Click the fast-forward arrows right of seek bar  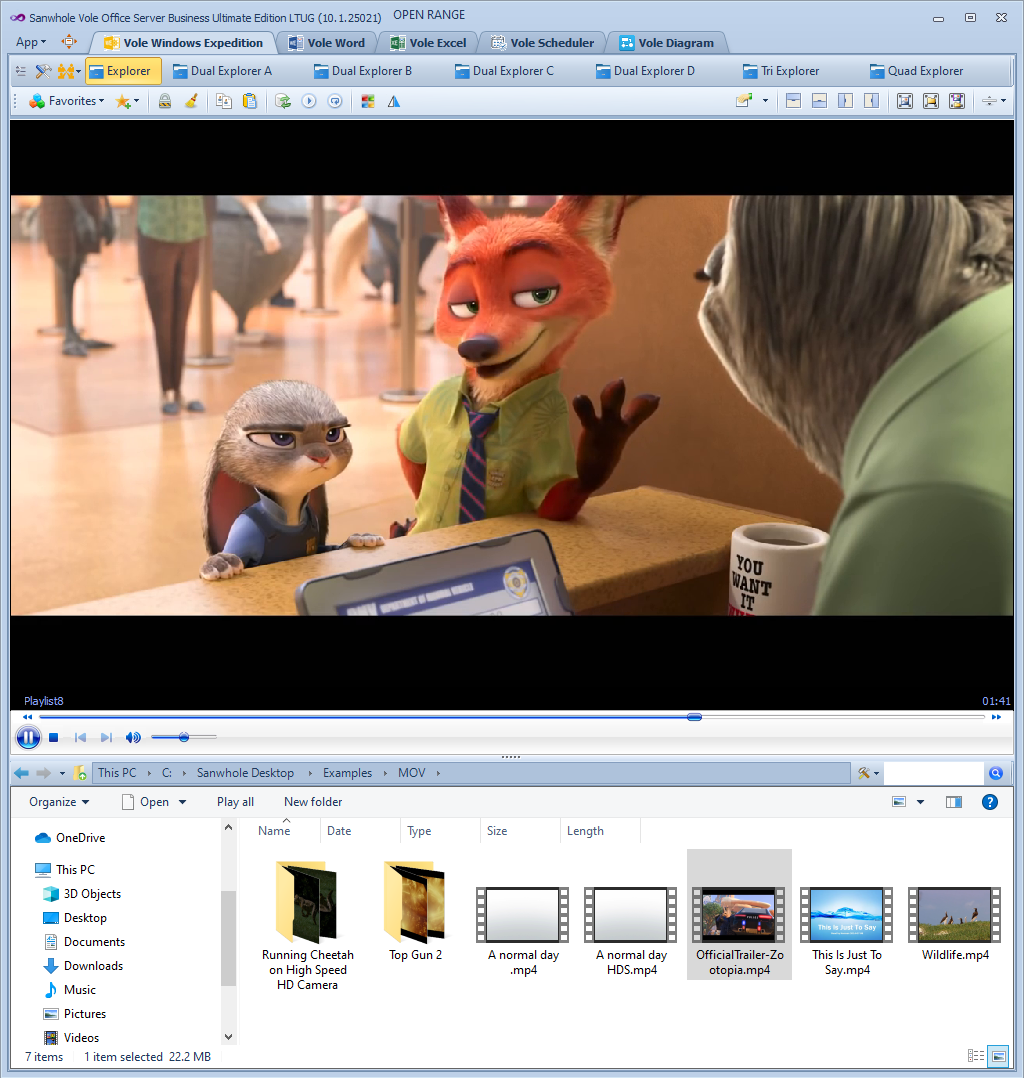[x=996, y=717]
